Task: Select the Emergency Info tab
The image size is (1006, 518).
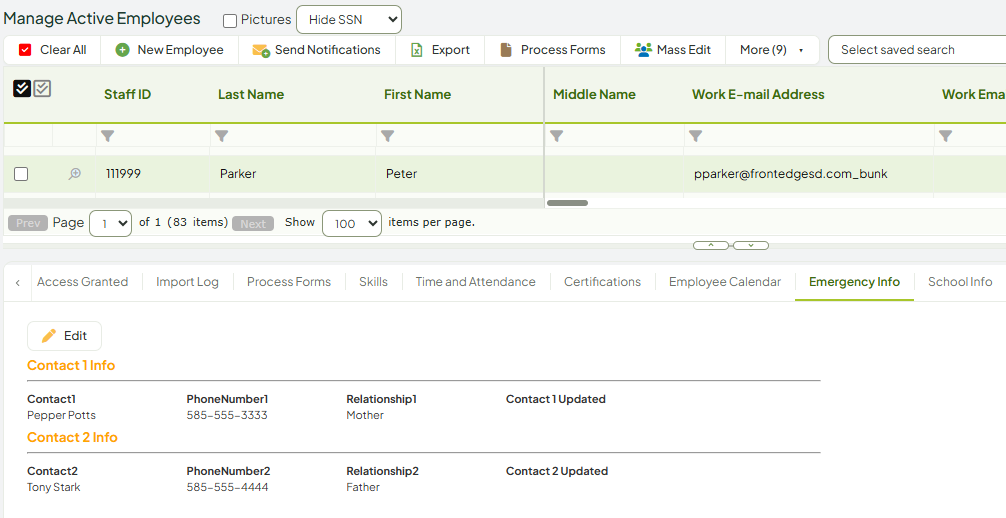Action: click(x=855, y=282)
